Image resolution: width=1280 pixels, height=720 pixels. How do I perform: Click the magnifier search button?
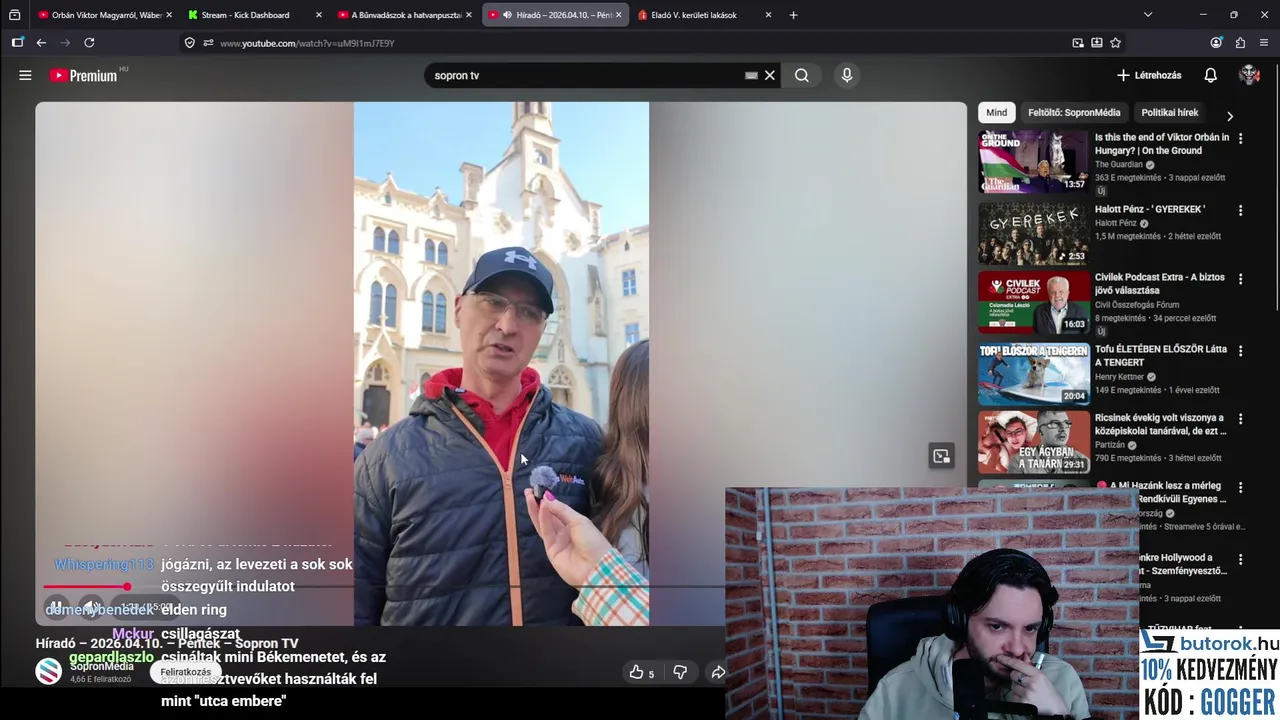click(802, 75)
